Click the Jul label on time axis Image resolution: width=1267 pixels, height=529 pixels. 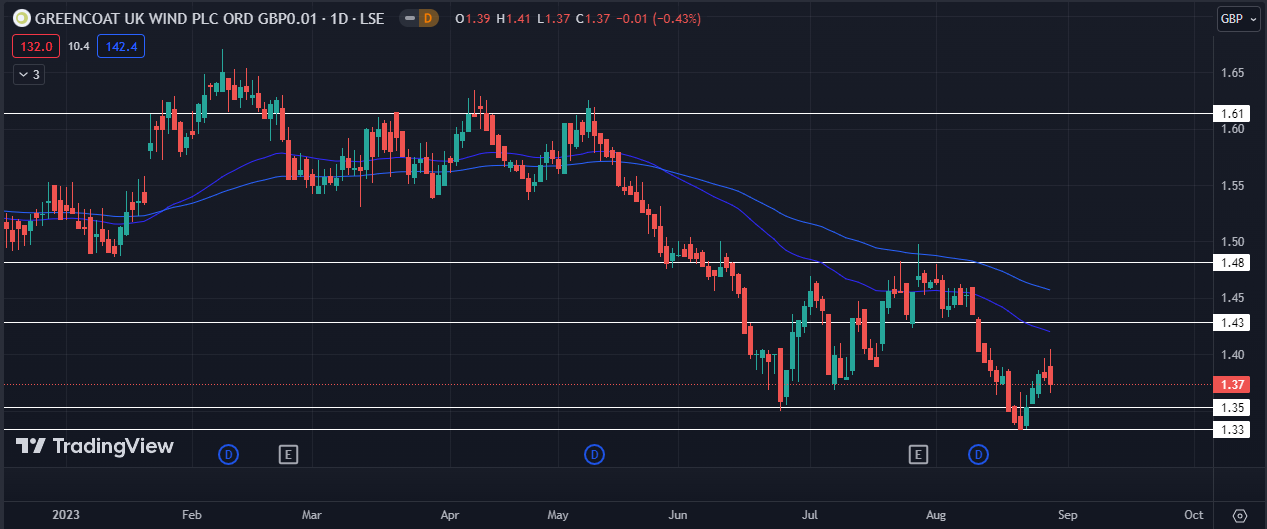(x=810, y=514)
